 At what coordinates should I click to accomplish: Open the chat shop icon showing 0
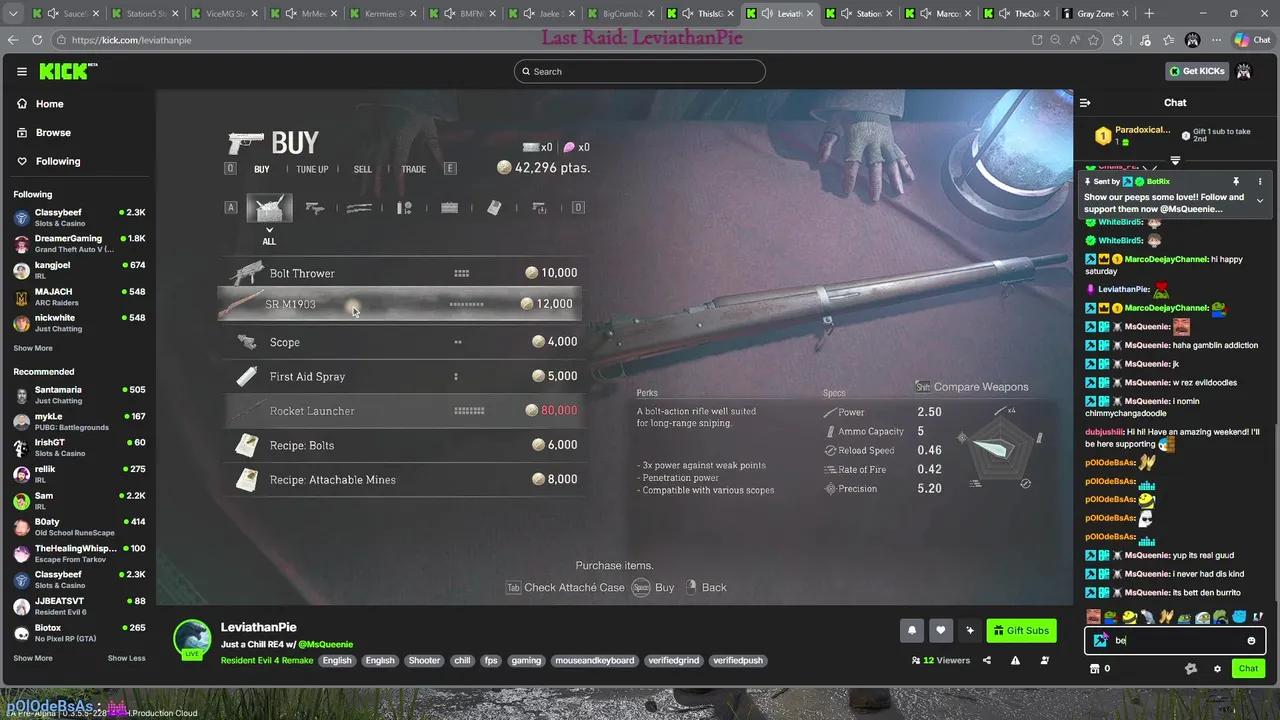(1100, 669)
